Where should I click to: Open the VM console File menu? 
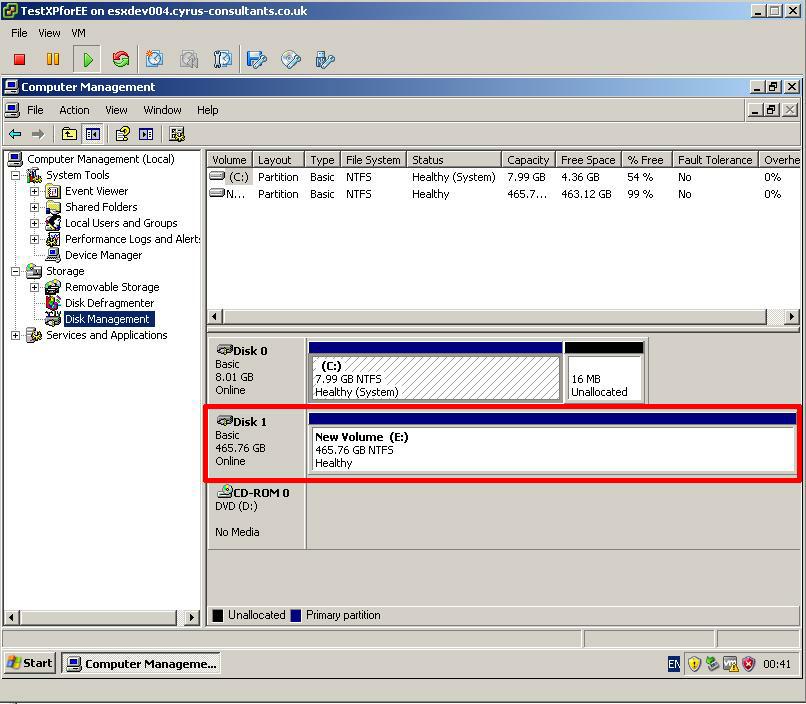pos(19,33)
